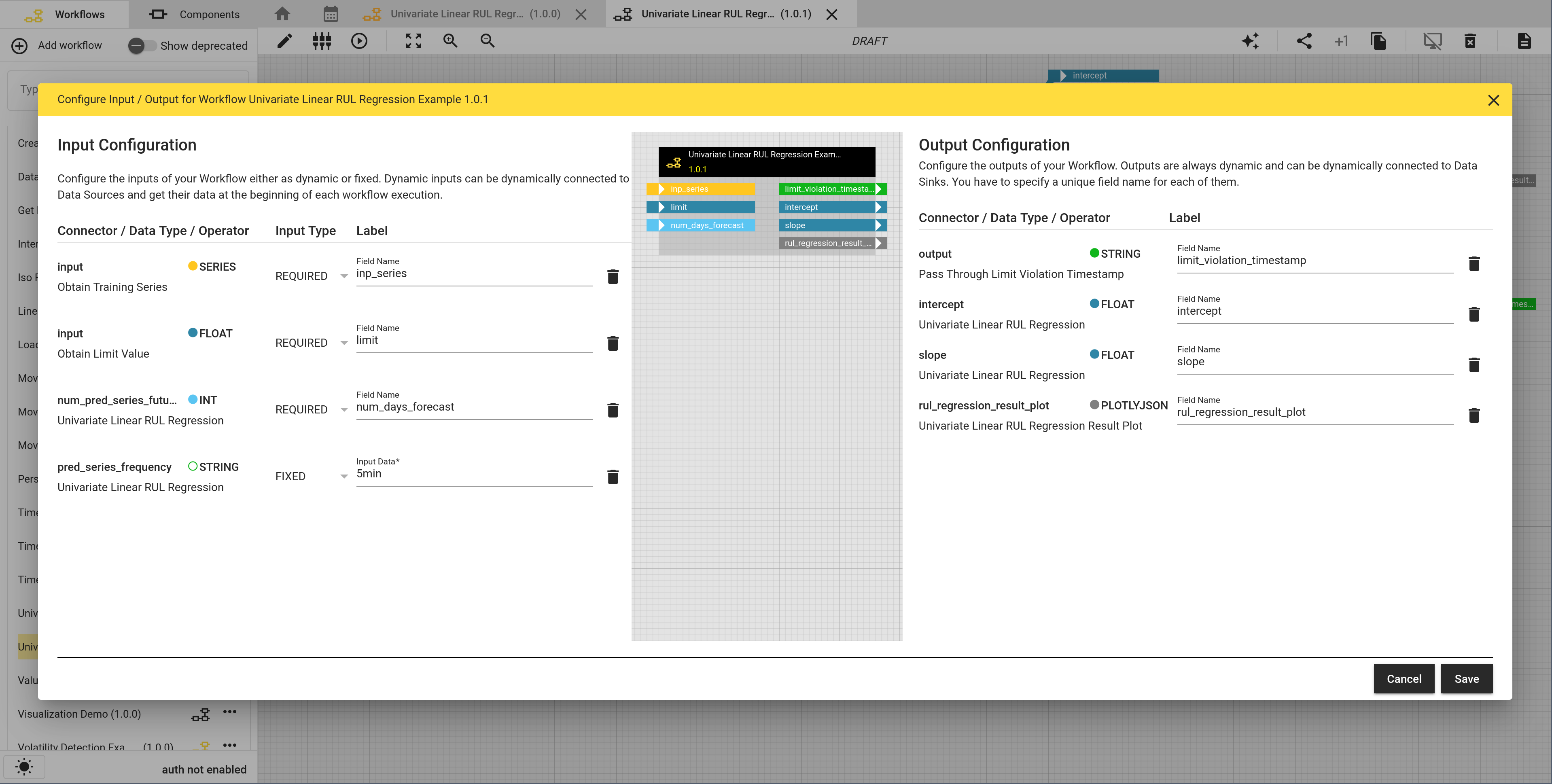The width and height of the screenshot is (1552, 784).
Task: Delete the limit input row
Action: 613,343
